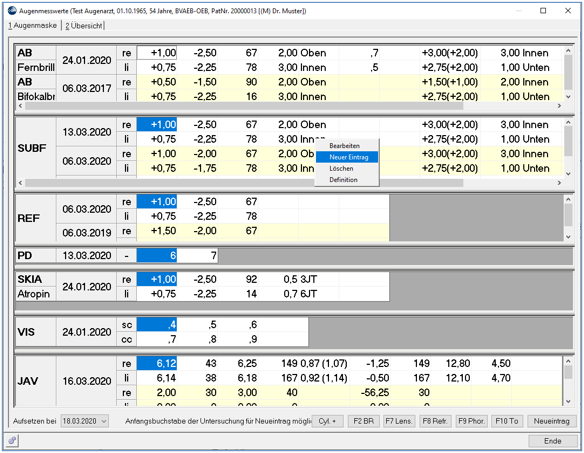Select JAV re value 6,12

pos(157,363)
